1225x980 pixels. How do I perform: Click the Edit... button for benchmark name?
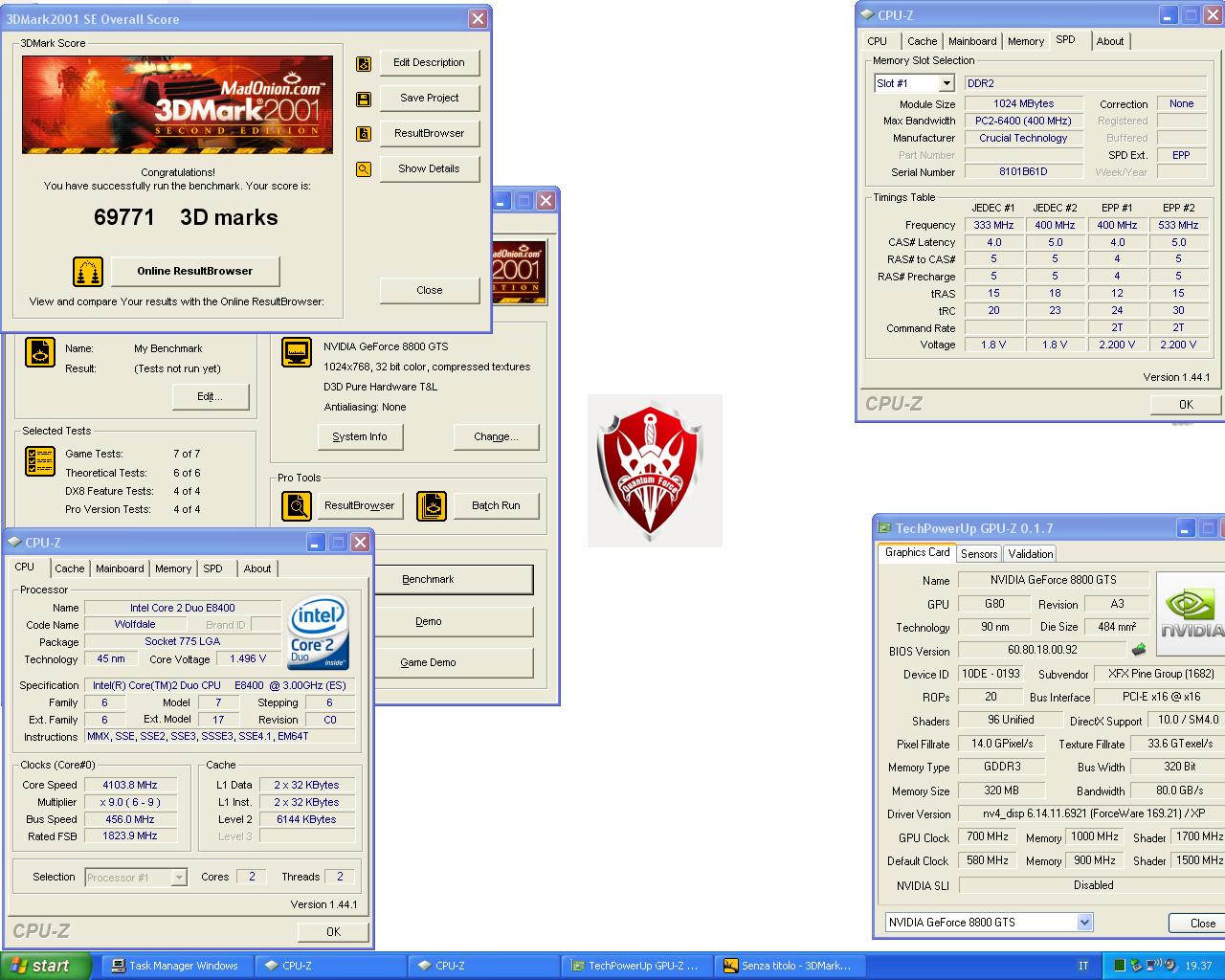coord(210,397)
